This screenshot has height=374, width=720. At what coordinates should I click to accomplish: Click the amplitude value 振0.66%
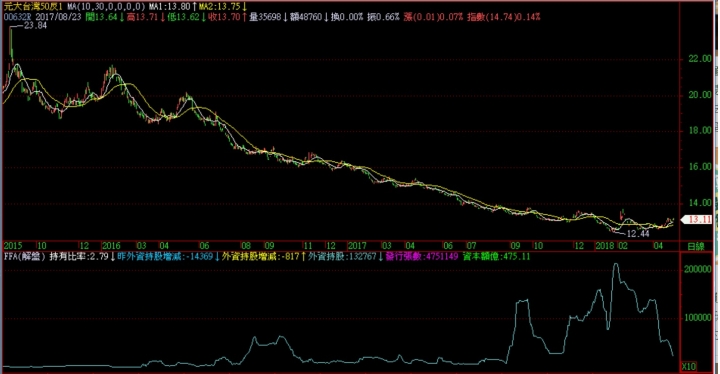tap(383, 17)
